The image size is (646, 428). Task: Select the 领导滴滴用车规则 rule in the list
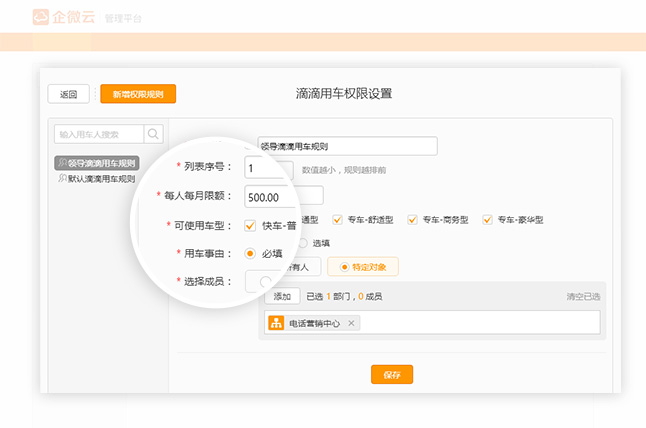pyautogui.click(x=97, y=163)
